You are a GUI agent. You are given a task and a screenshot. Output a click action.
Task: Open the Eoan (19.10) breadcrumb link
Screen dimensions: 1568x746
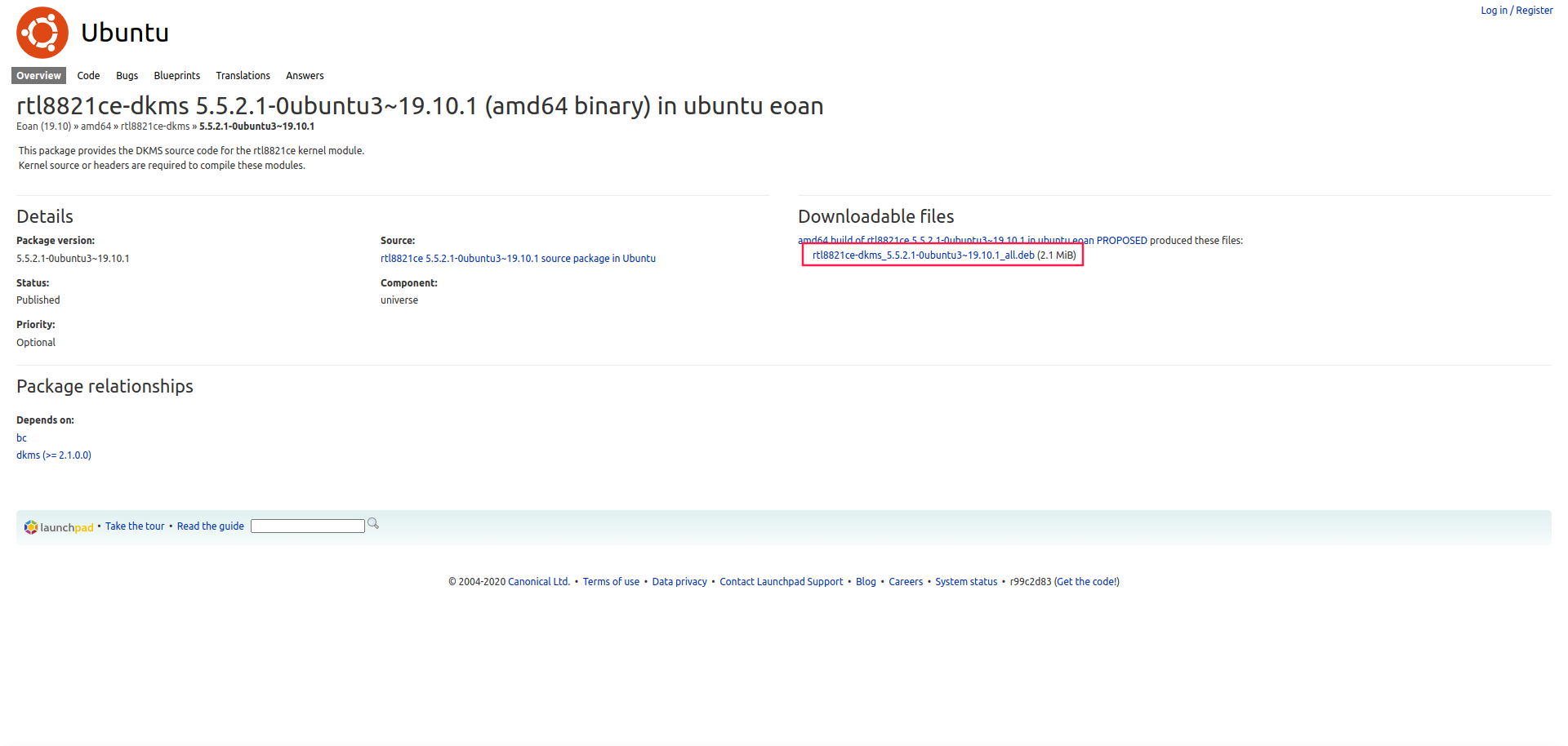tap(43, 127)
